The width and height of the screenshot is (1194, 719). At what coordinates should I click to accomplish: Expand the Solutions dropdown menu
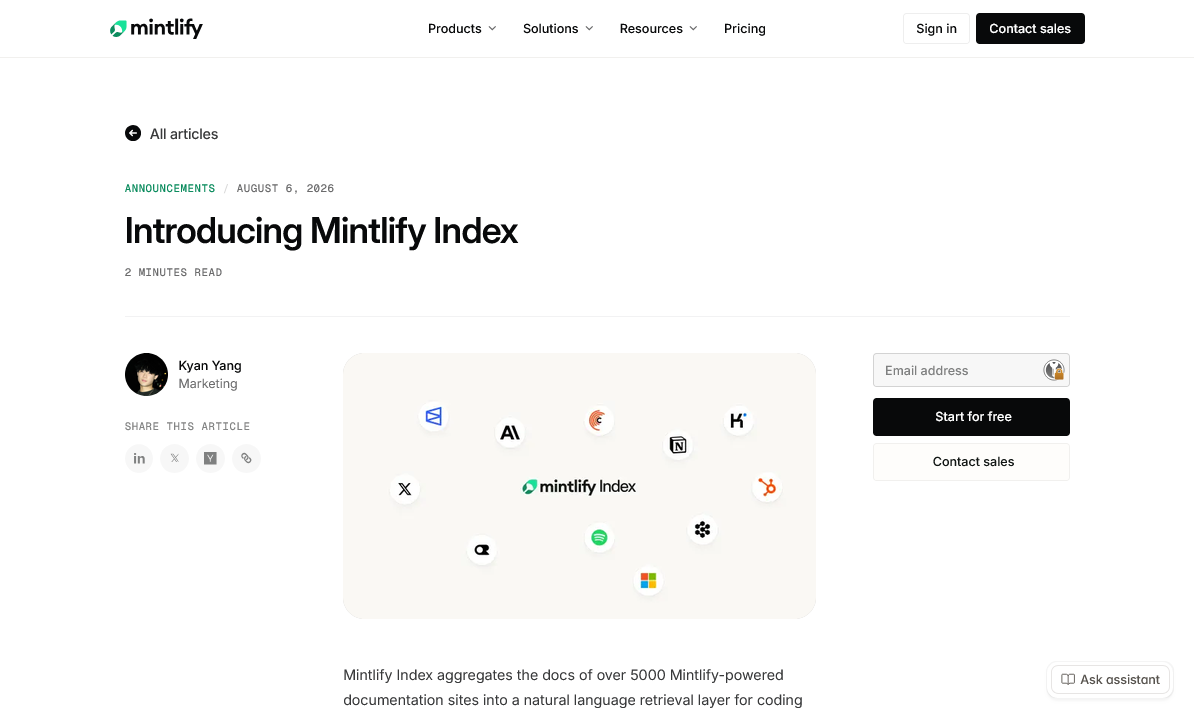click(557, 28)
